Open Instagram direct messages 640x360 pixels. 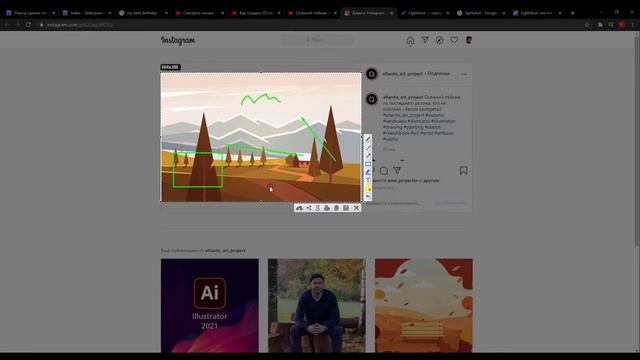[x=425, y=40]
